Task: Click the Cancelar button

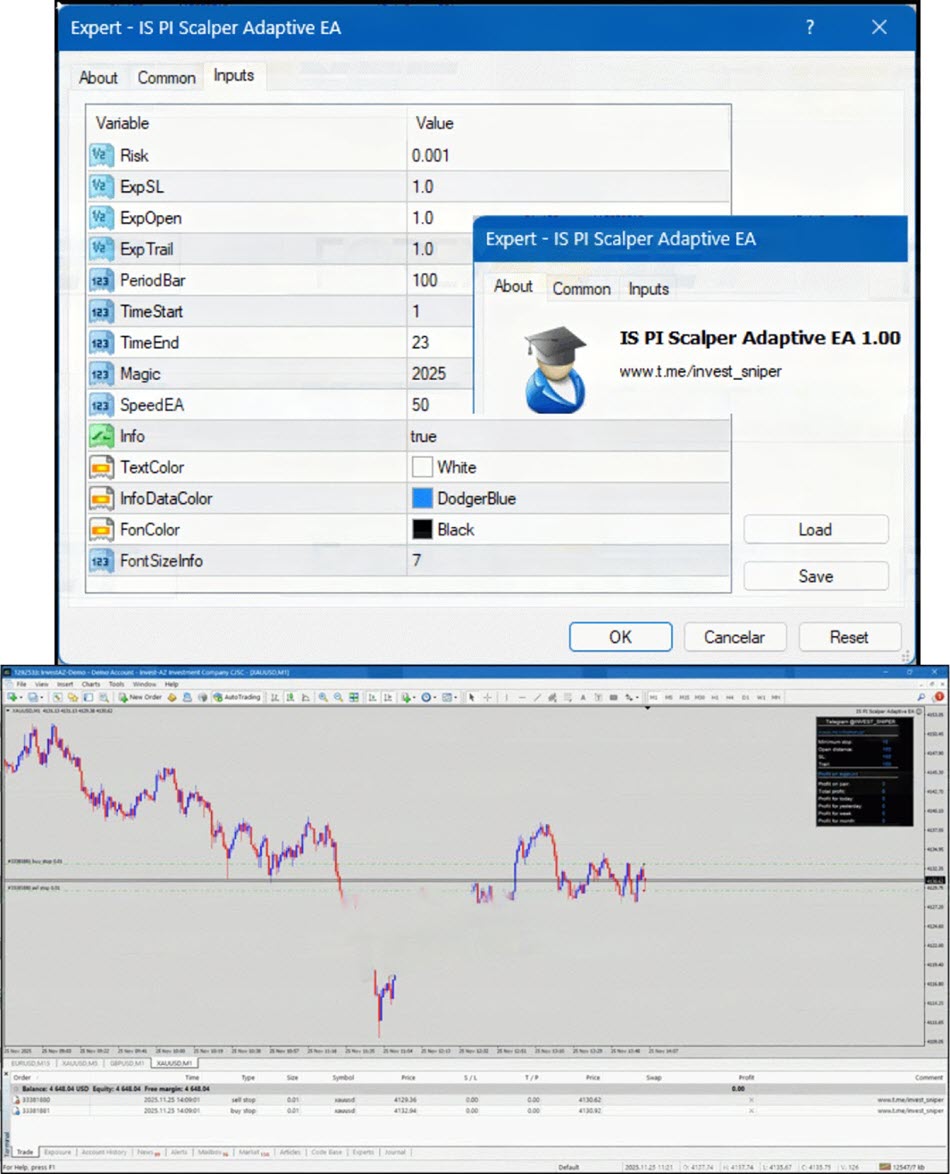Action: [x=734, y=637]
